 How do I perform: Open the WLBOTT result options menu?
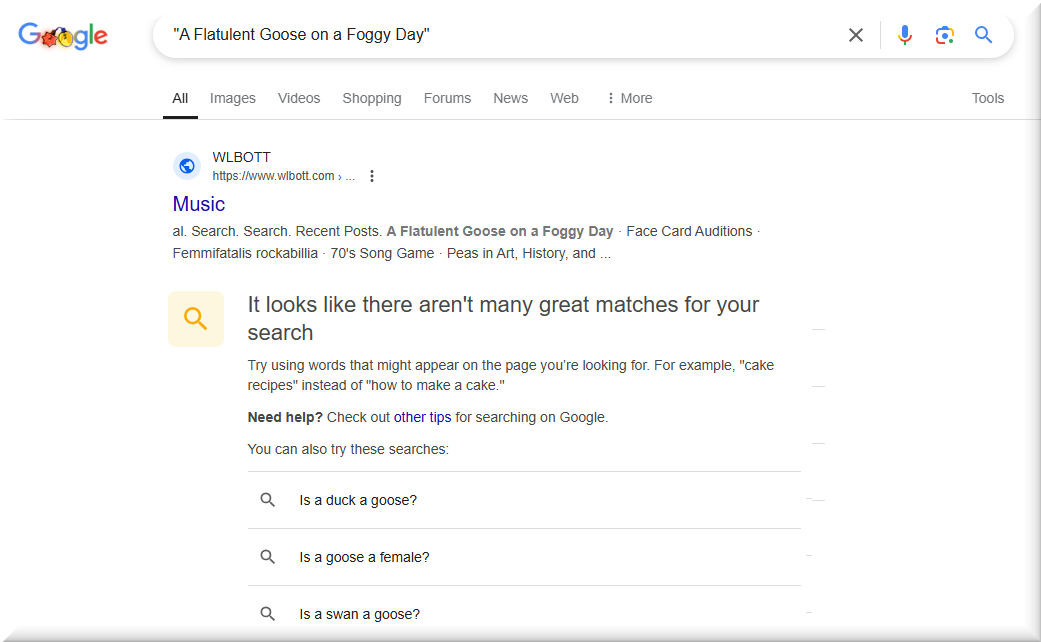[372, 176]
